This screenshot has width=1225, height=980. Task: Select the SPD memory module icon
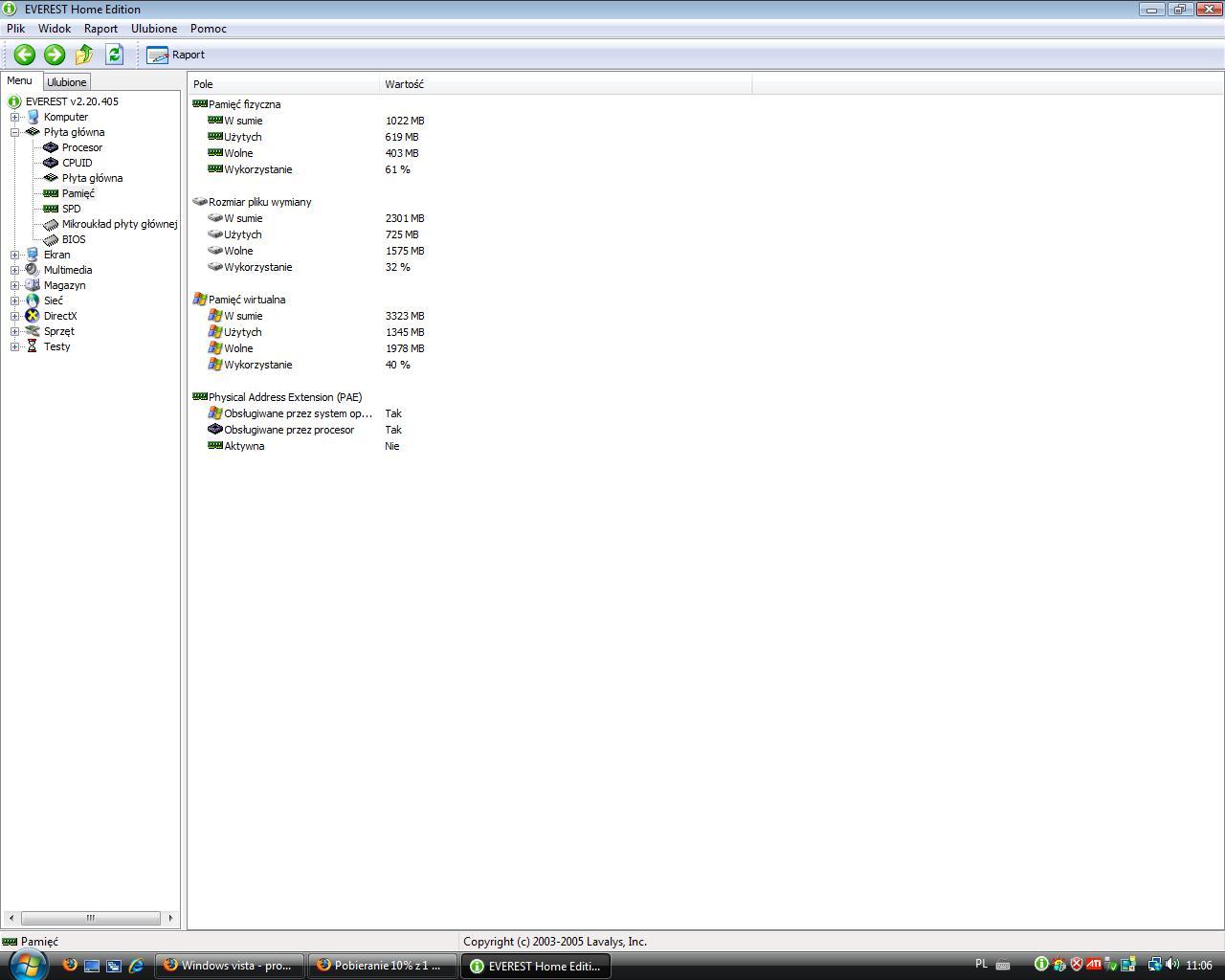(51, 209)
